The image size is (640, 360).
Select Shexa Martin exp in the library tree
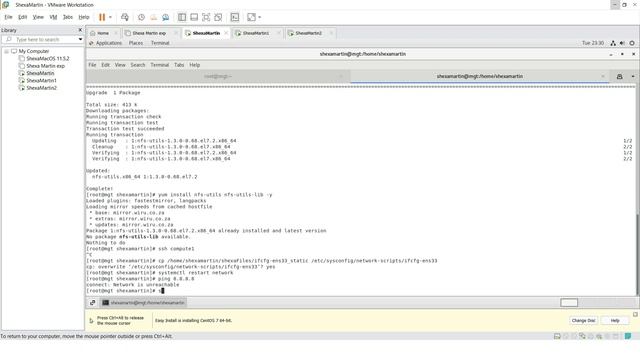45,66
